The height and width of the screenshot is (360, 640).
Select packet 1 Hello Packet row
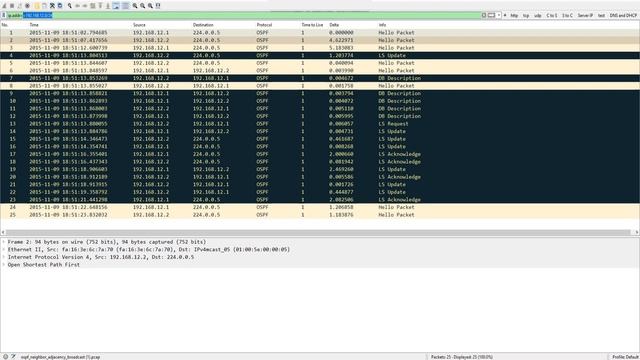point(320,33)
